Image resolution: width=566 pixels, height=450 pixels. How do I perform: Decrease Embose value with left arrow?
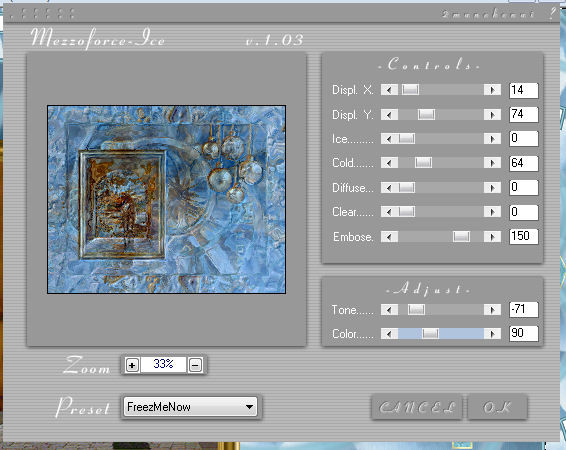389,237
